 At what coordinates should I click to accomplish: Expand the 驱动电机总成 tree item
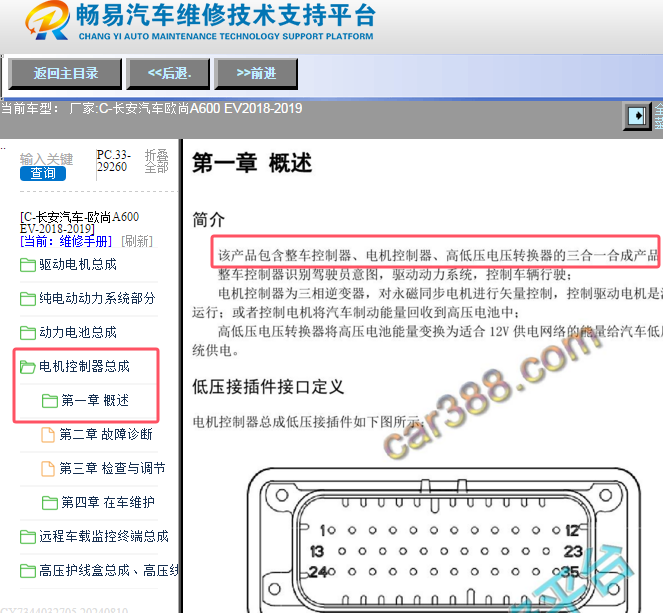pos(78,265)
